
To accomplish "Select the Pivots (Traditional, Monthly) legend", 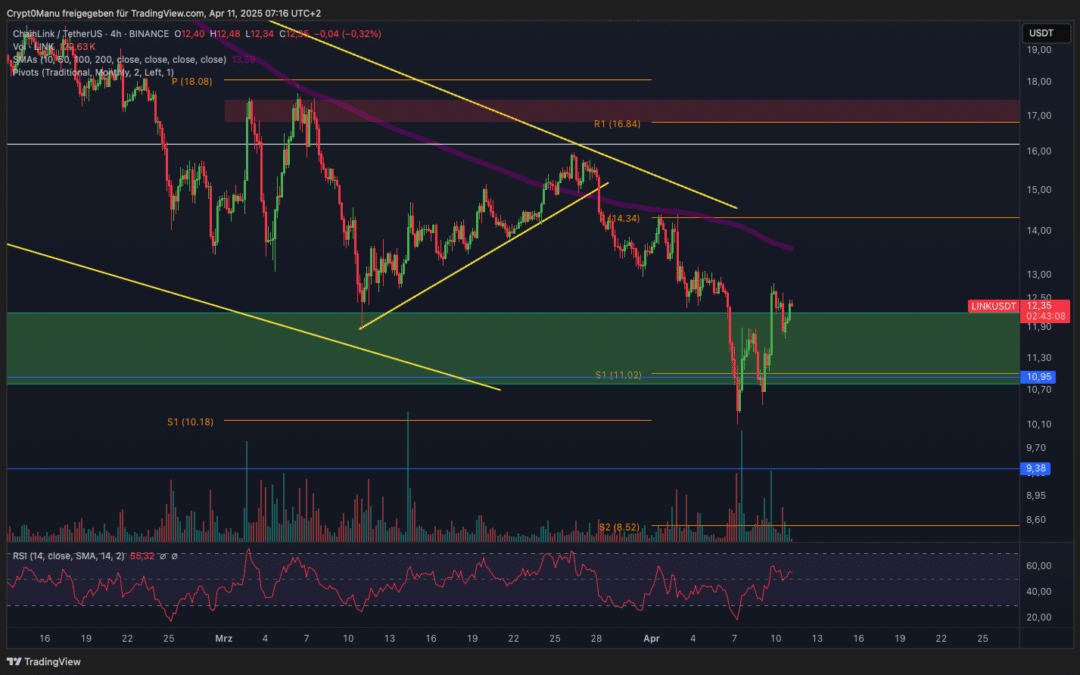I will (x=93, y=72).
